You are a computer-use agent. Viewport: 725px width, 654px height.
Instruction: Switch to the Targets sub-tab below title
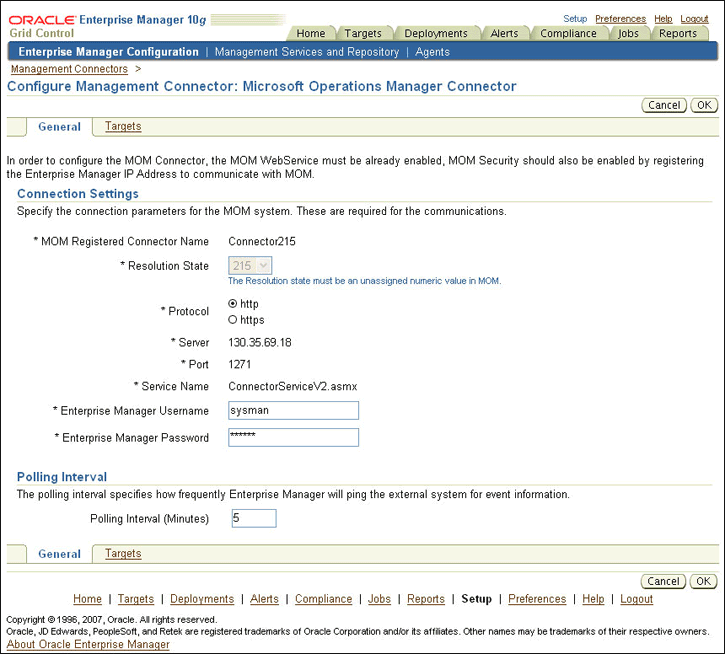pyautogui.click(x=123, y=127)
